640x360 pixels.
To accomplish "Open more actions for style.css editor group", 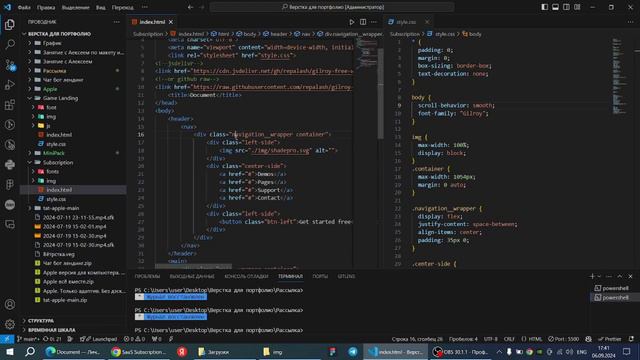I will tap(631, 22).
